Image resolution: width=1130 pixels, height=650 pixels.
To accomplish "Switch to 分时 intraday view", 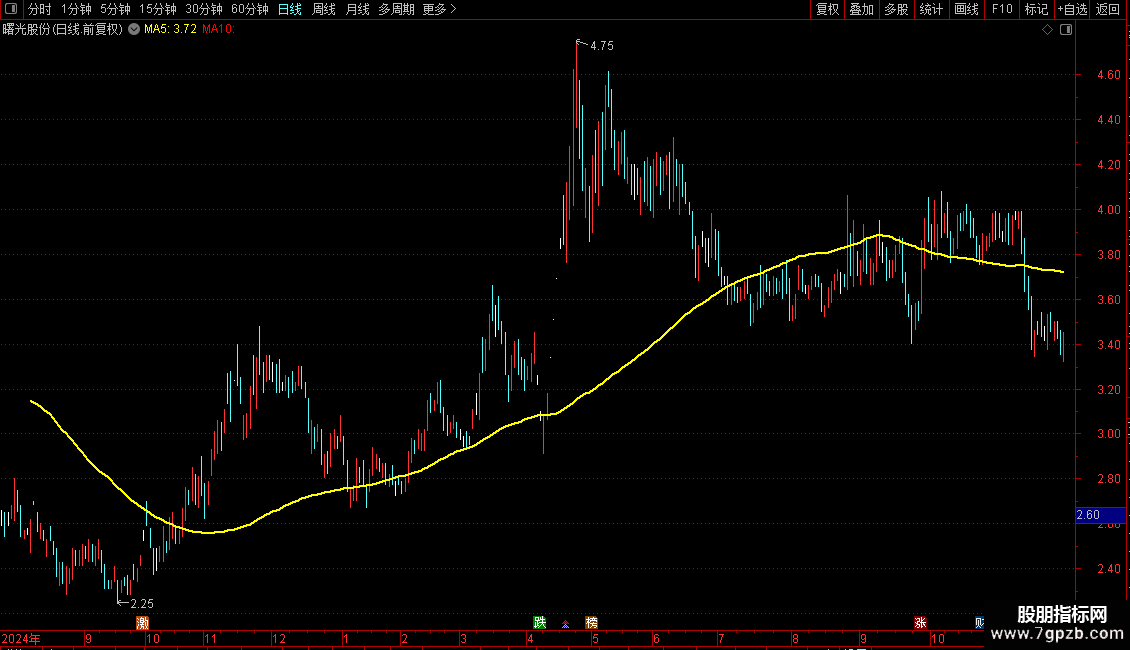I will click(40, 9).
